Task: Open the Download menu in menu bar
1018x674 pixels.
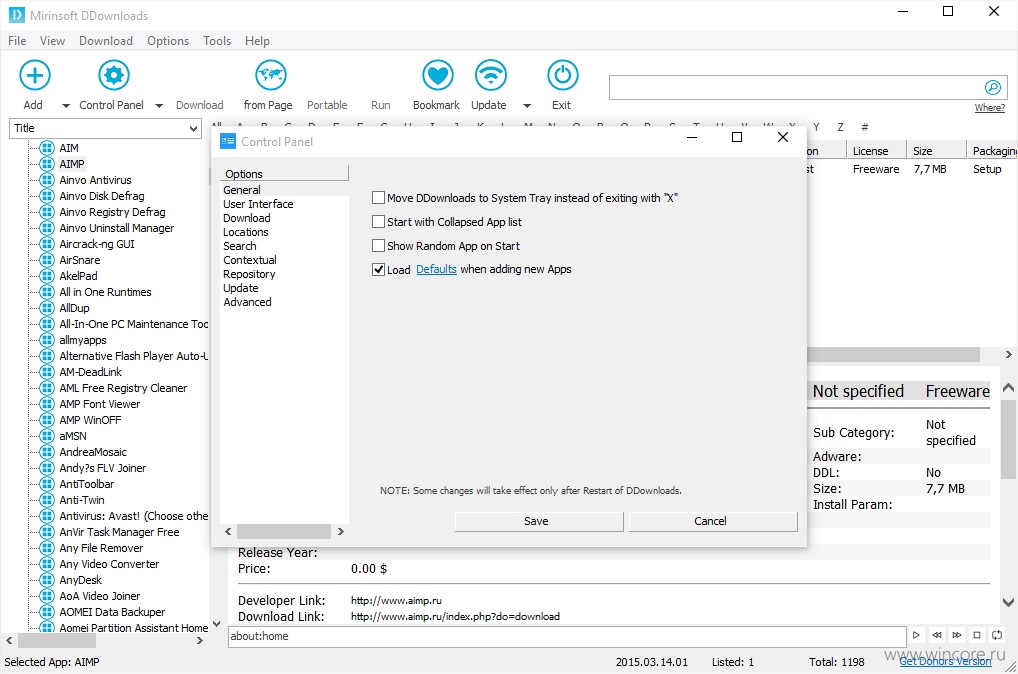Action: 106,41
